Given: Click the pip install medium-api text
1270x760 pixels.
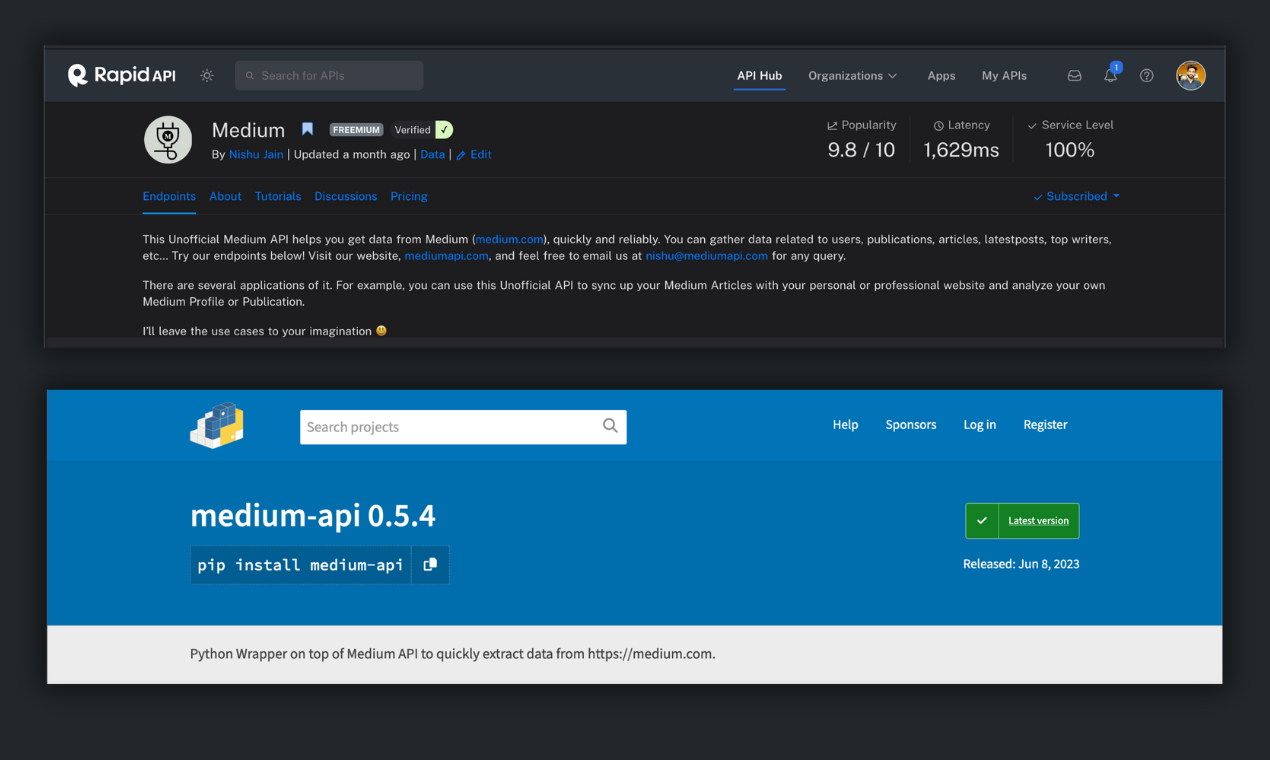Looking at the screenshot, I should coord(300,565).
